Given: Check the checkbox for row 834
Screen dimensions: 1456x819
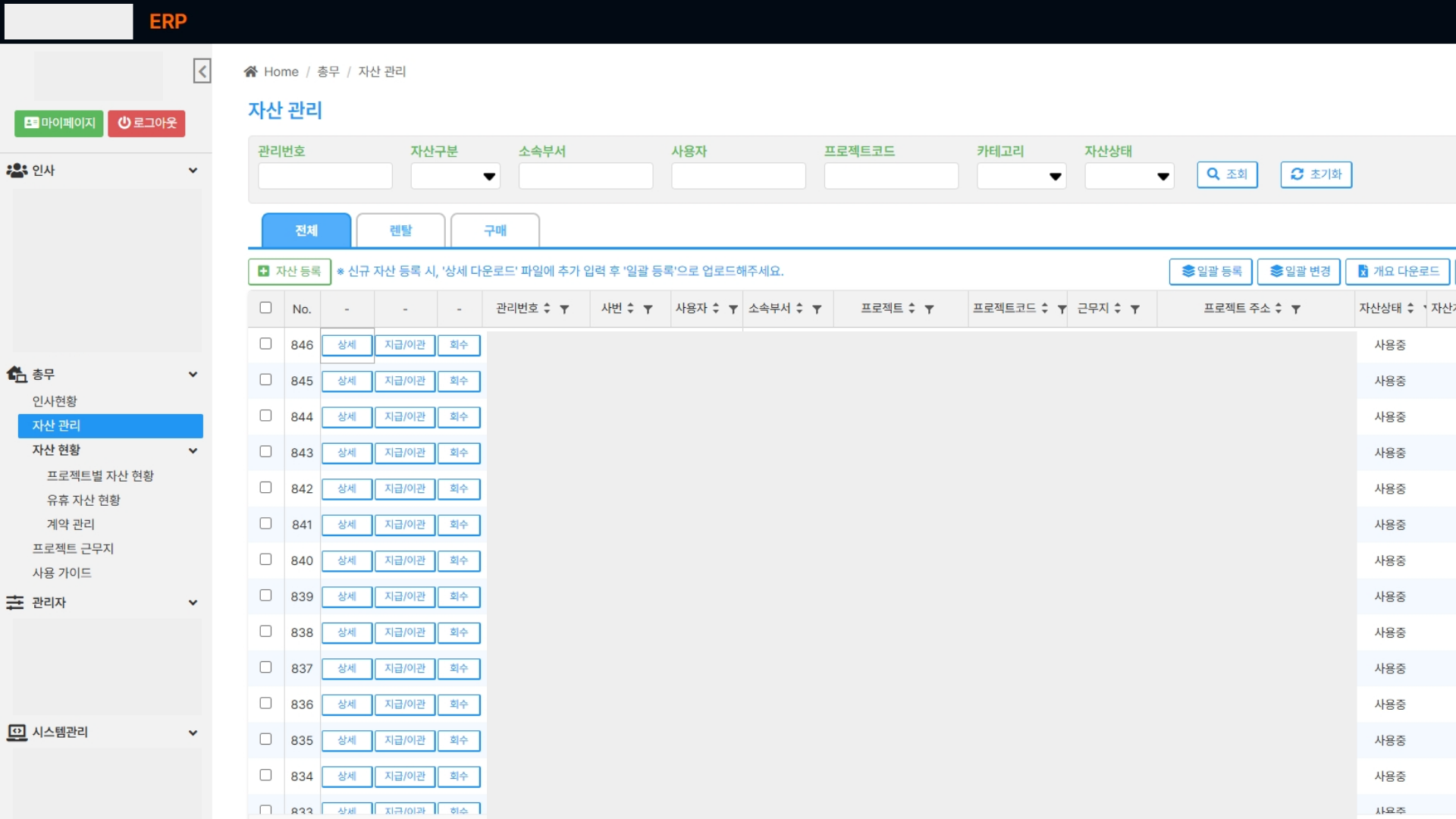Looking at the screenshot, I should [x=265, y=775].
